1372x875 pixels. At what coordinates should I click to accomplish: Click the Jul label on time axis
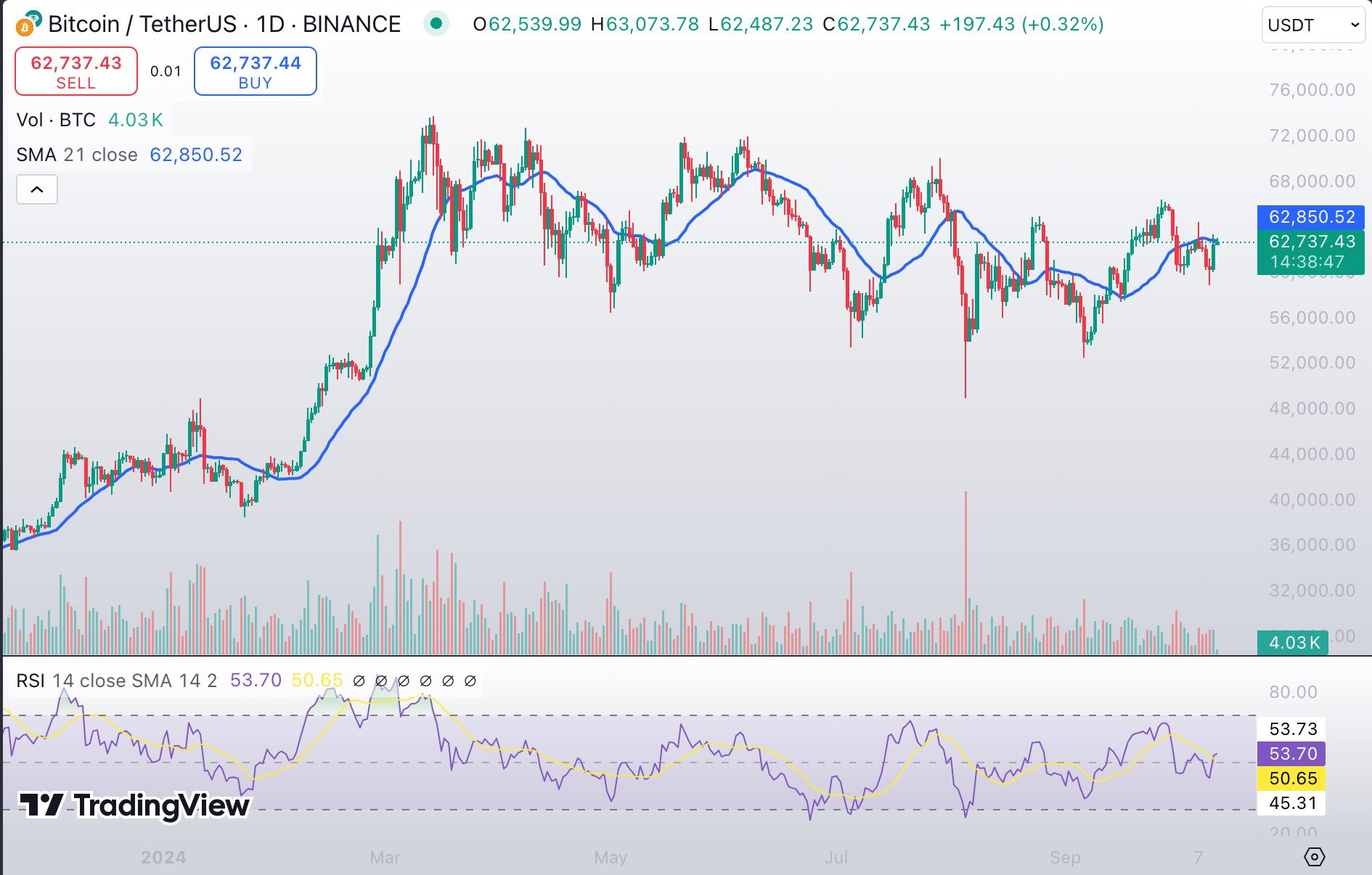point(836,858)
